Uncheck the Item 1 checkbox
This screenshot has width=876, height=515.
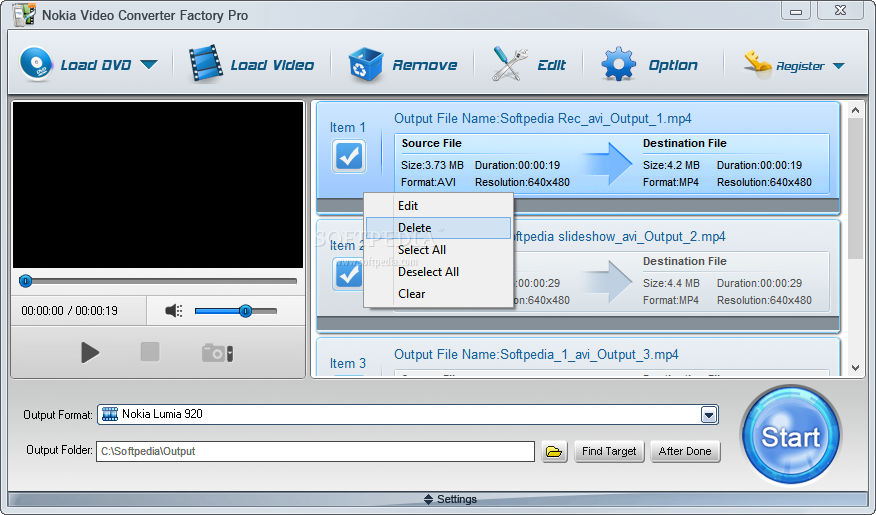click(x=349, y=156)
